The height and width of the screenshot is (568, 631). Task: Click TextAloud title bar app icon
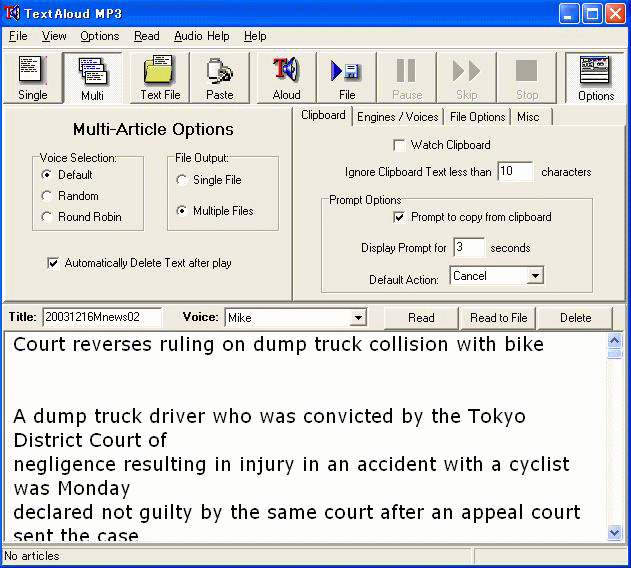pos(12,13)
